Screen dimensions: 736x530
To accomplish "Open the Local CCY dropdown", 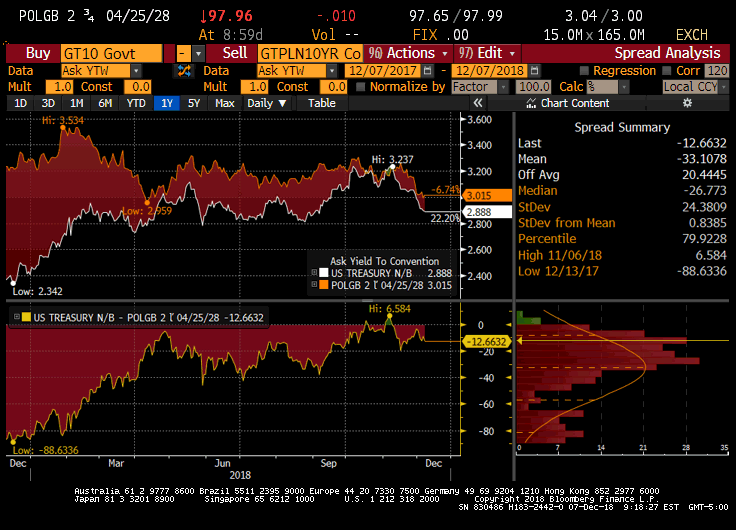I will pyautogui.click(x=724, y=87).
